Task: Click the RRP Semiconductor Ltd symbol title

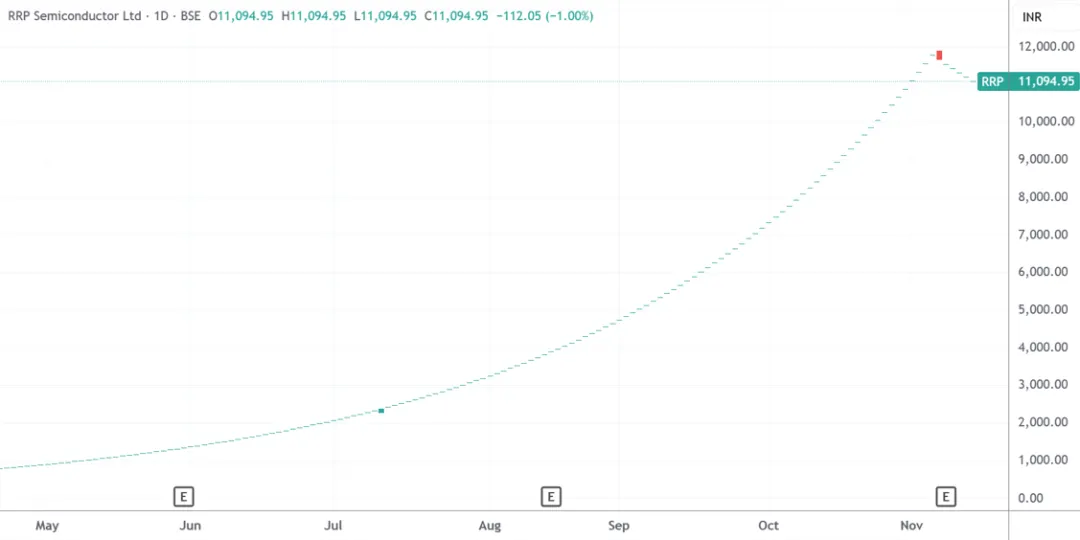Action: pyautogui.click(x=76, y=17)
